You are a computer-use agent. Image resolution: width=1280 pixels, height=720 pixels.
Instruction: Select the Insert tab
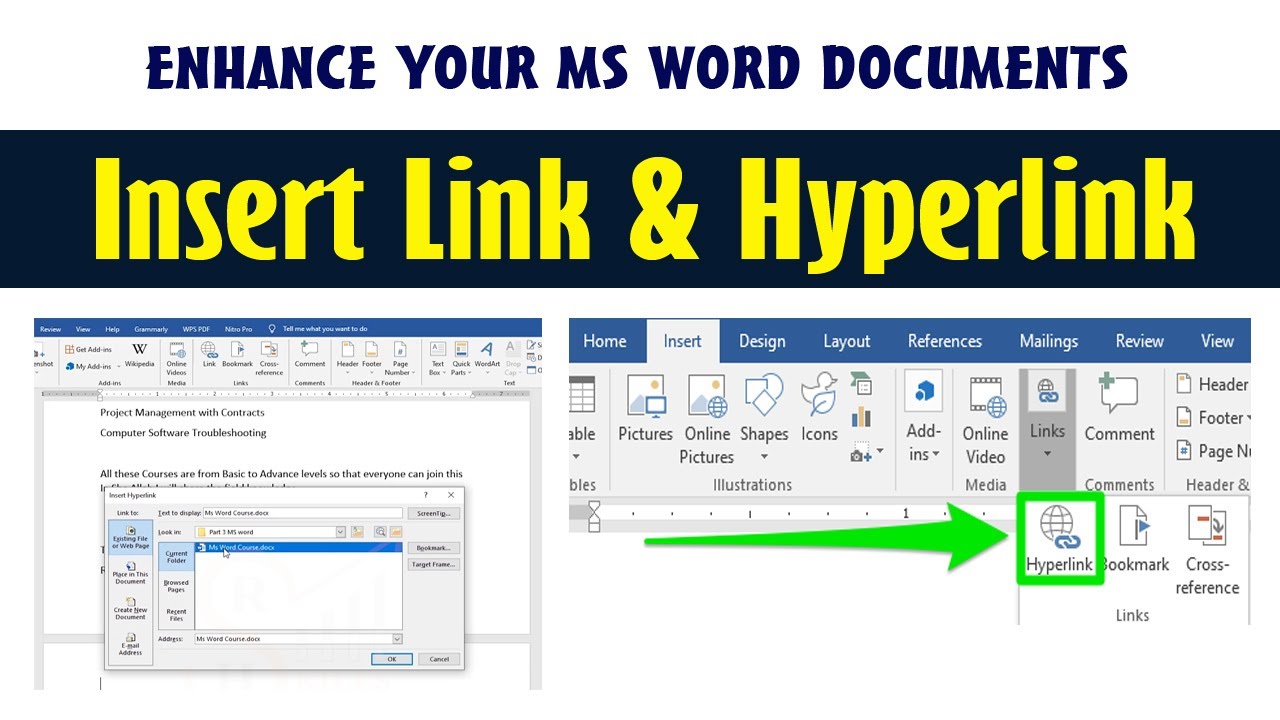coord(682,341)
